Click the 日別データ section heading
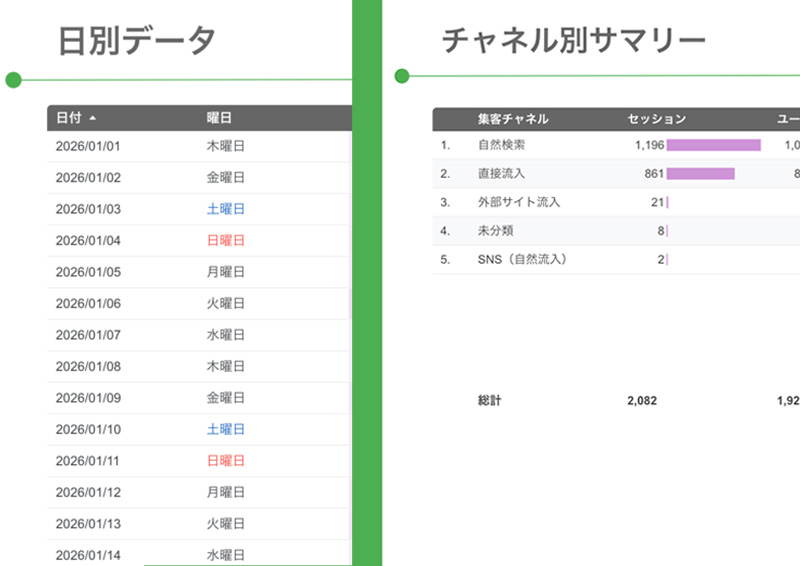Viewport: 800px width, 566px height. click(137, 41)
